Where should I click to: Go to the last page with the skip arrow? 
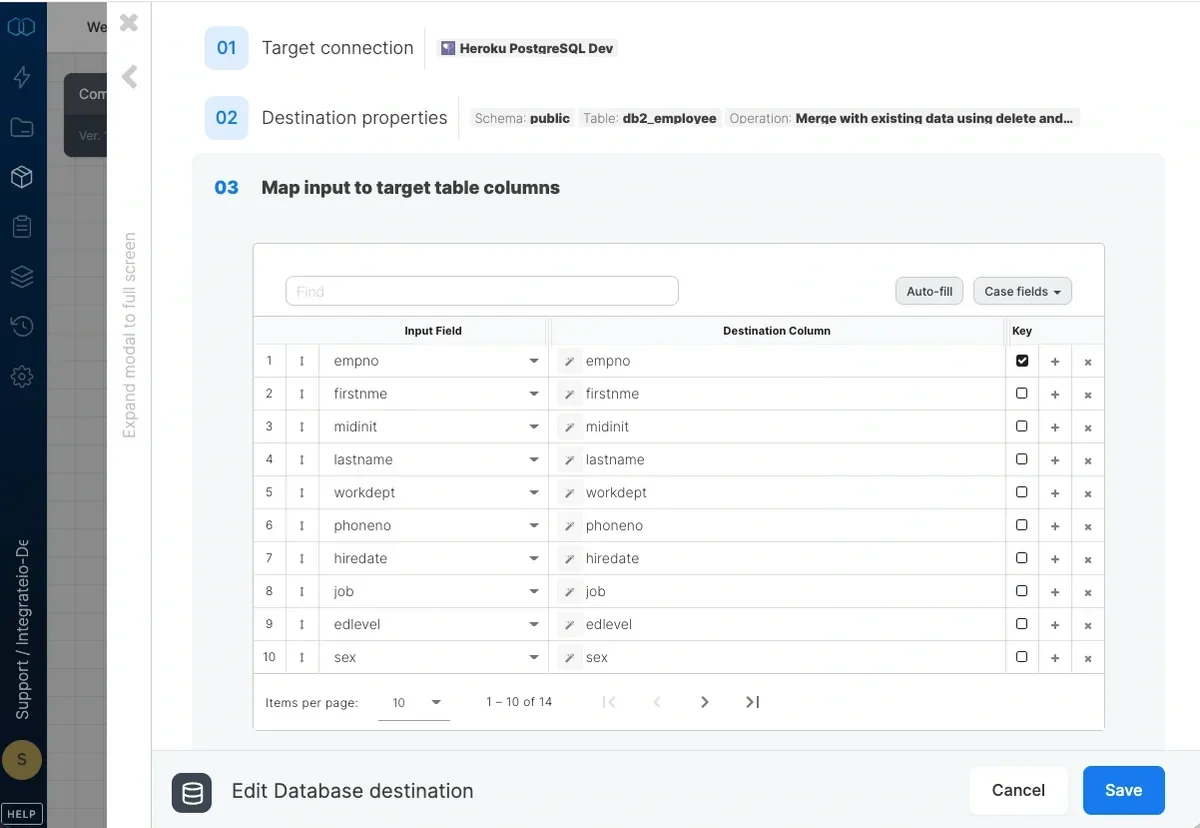pyautogui.click(x=752, y=702)
